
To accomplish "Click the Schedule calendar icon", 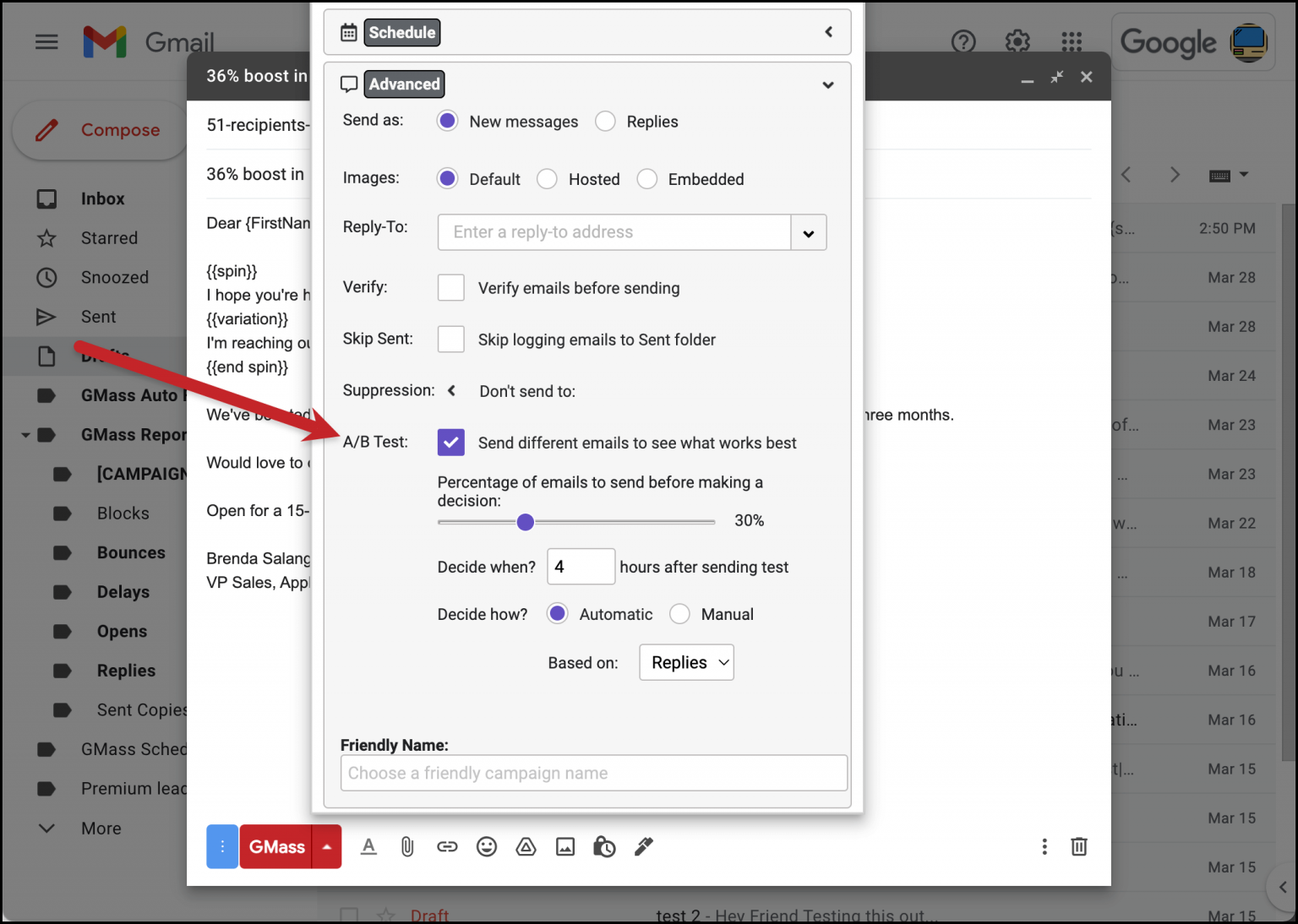I will pyautogui.click(x=348, y=31).
